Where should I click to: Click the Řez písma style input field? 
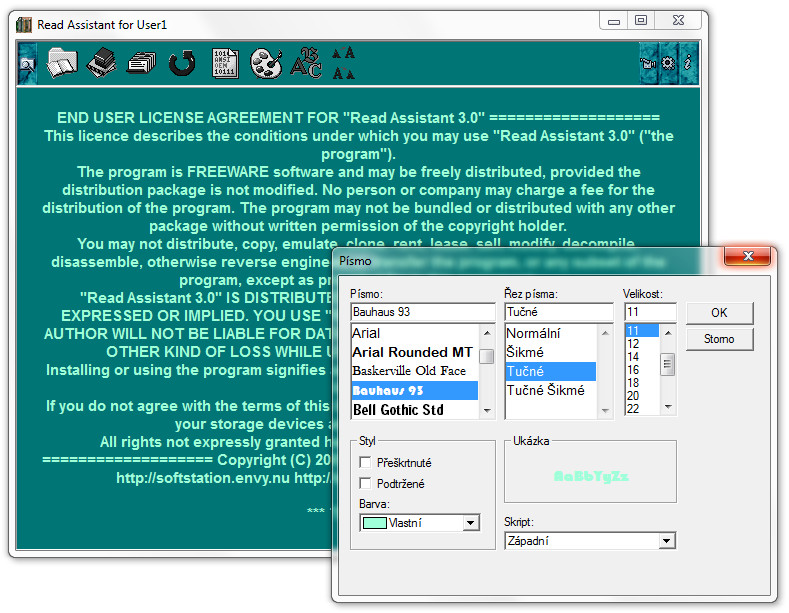pos(559,312)
